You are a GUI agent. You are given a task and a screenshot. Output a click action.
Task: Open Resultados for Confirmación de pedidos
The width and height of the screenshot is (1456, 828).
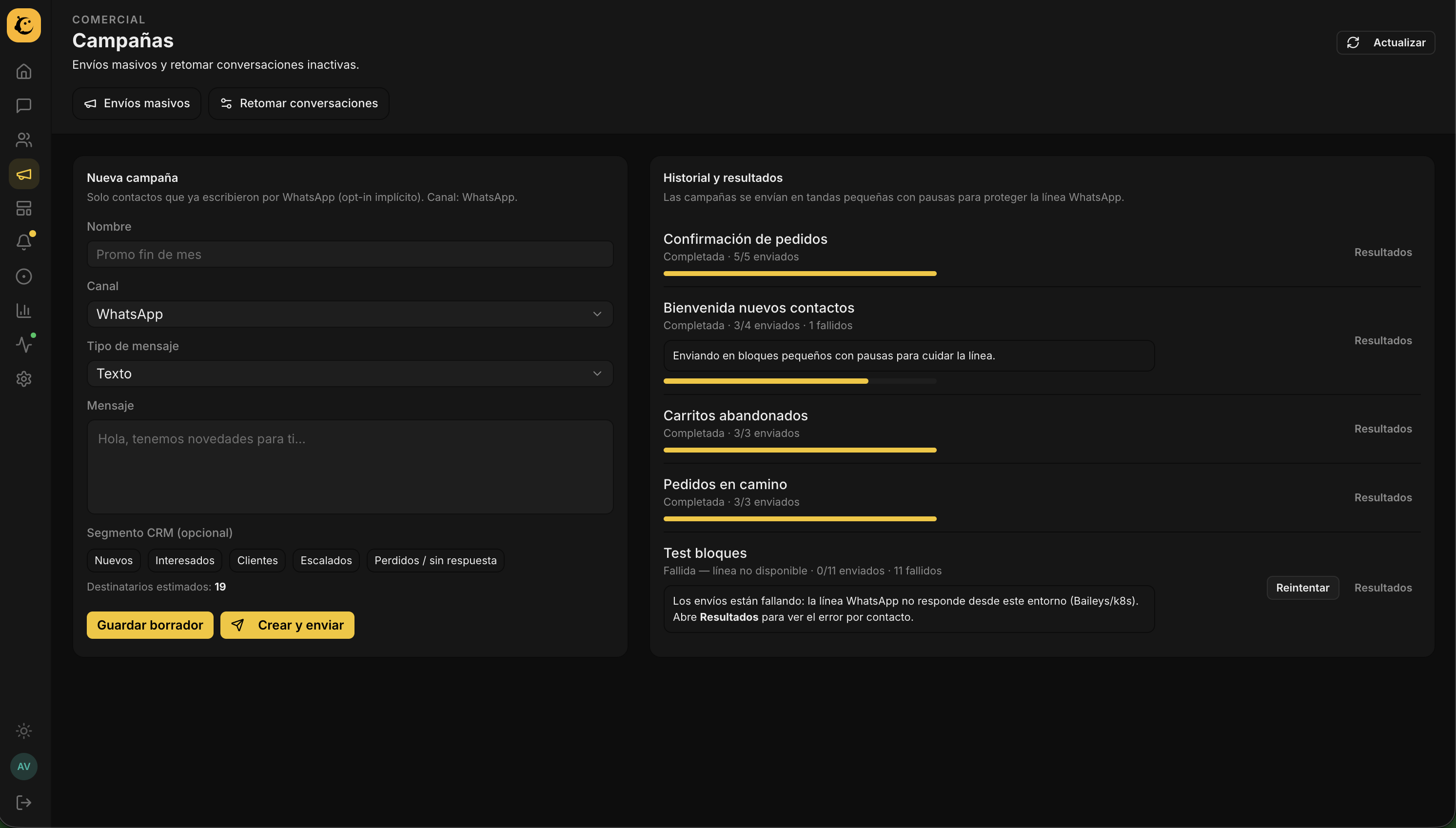1383,253
